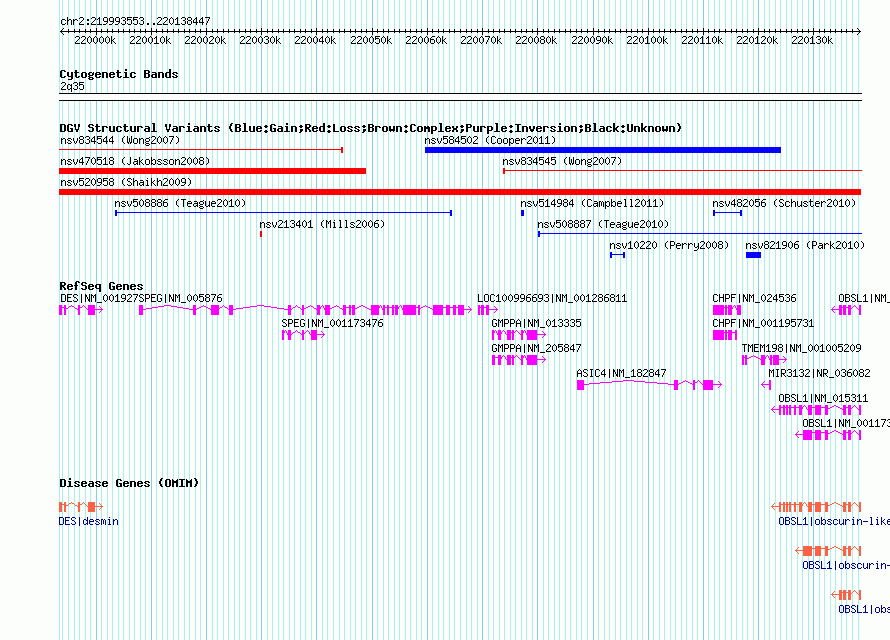The height and width of the screenshot is (640, 890).
Task: Click the nsv834545 (Wong2007) variant line
Action: 682,171
